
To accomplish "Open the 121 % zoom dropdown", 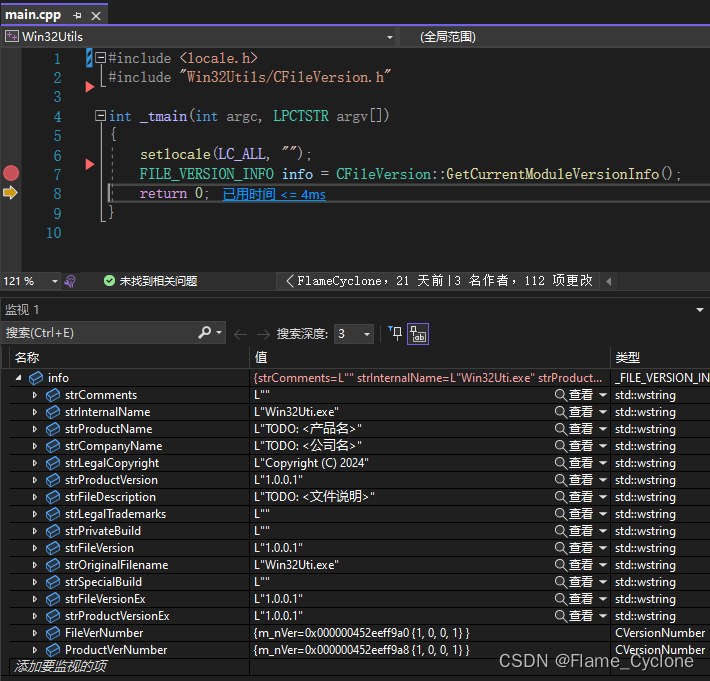I will click(x=55, y=281).
